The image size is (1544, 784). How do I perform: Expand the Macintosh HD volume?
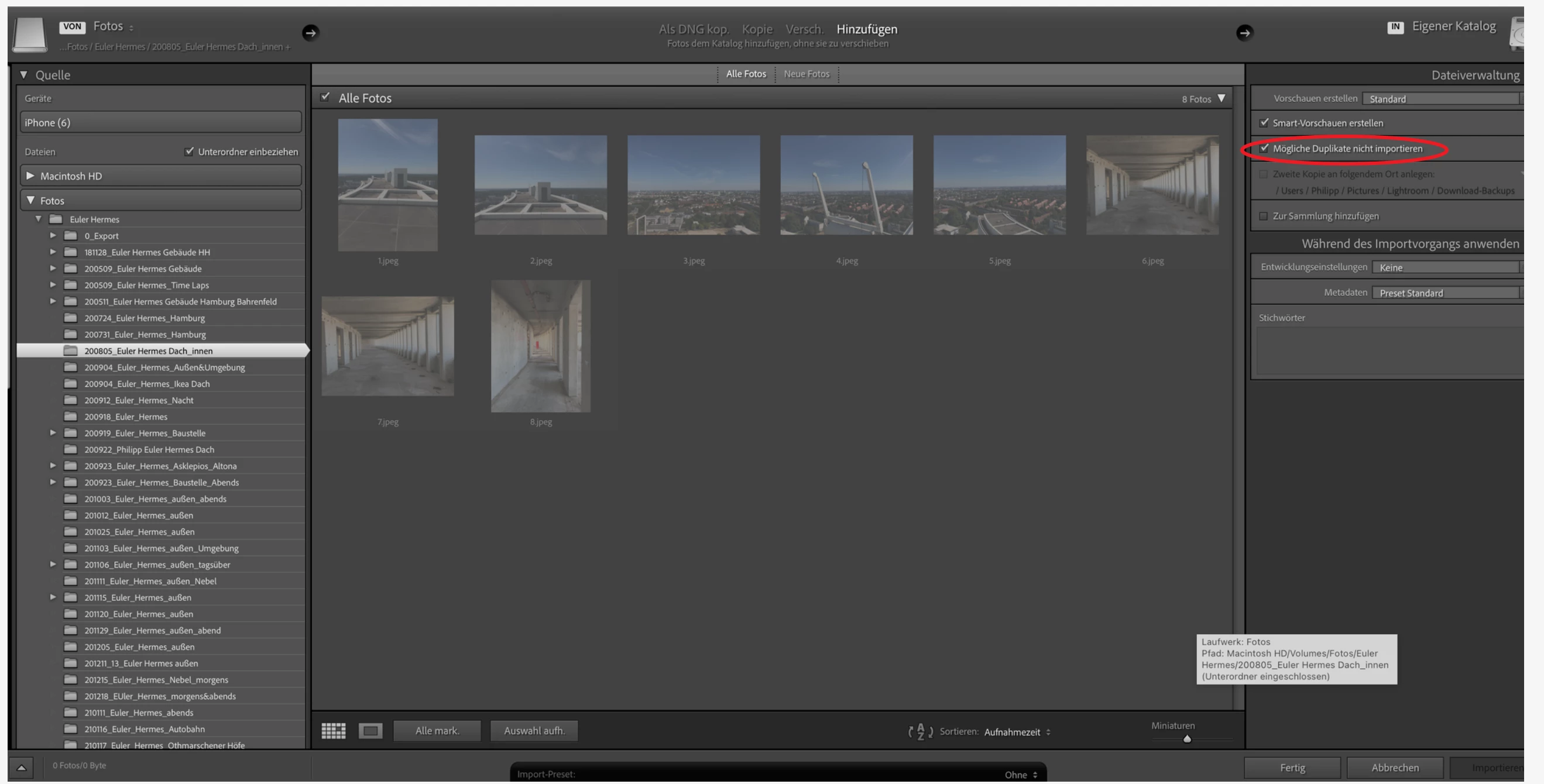tap(30, 176)
